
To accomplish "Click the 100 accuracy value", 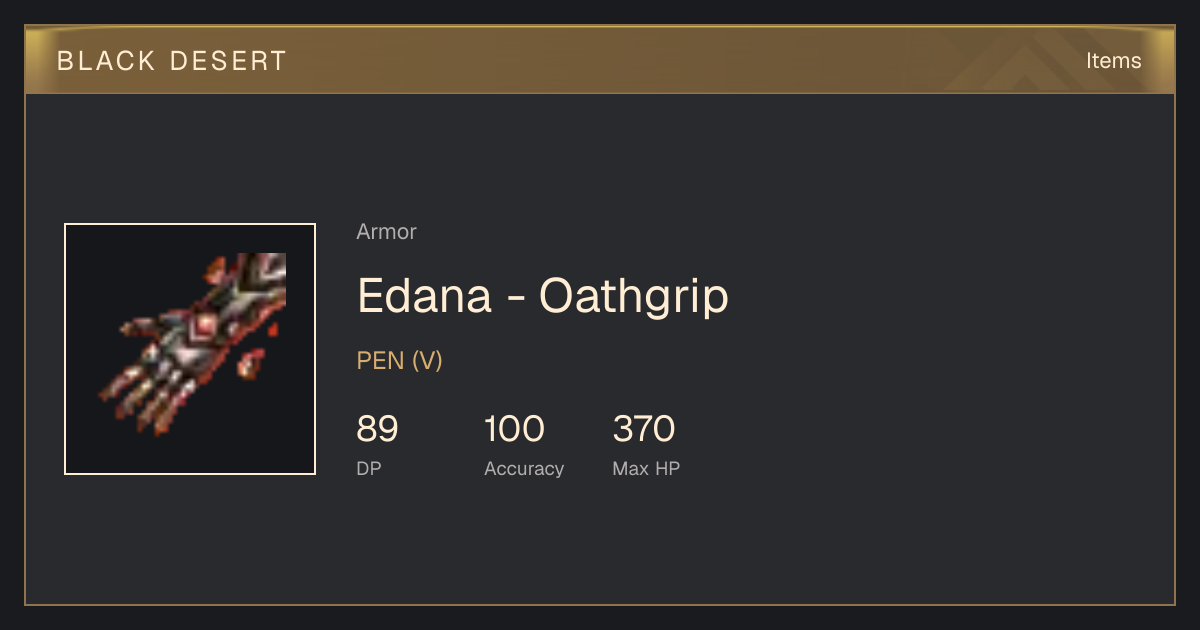I will coord(514,429).
